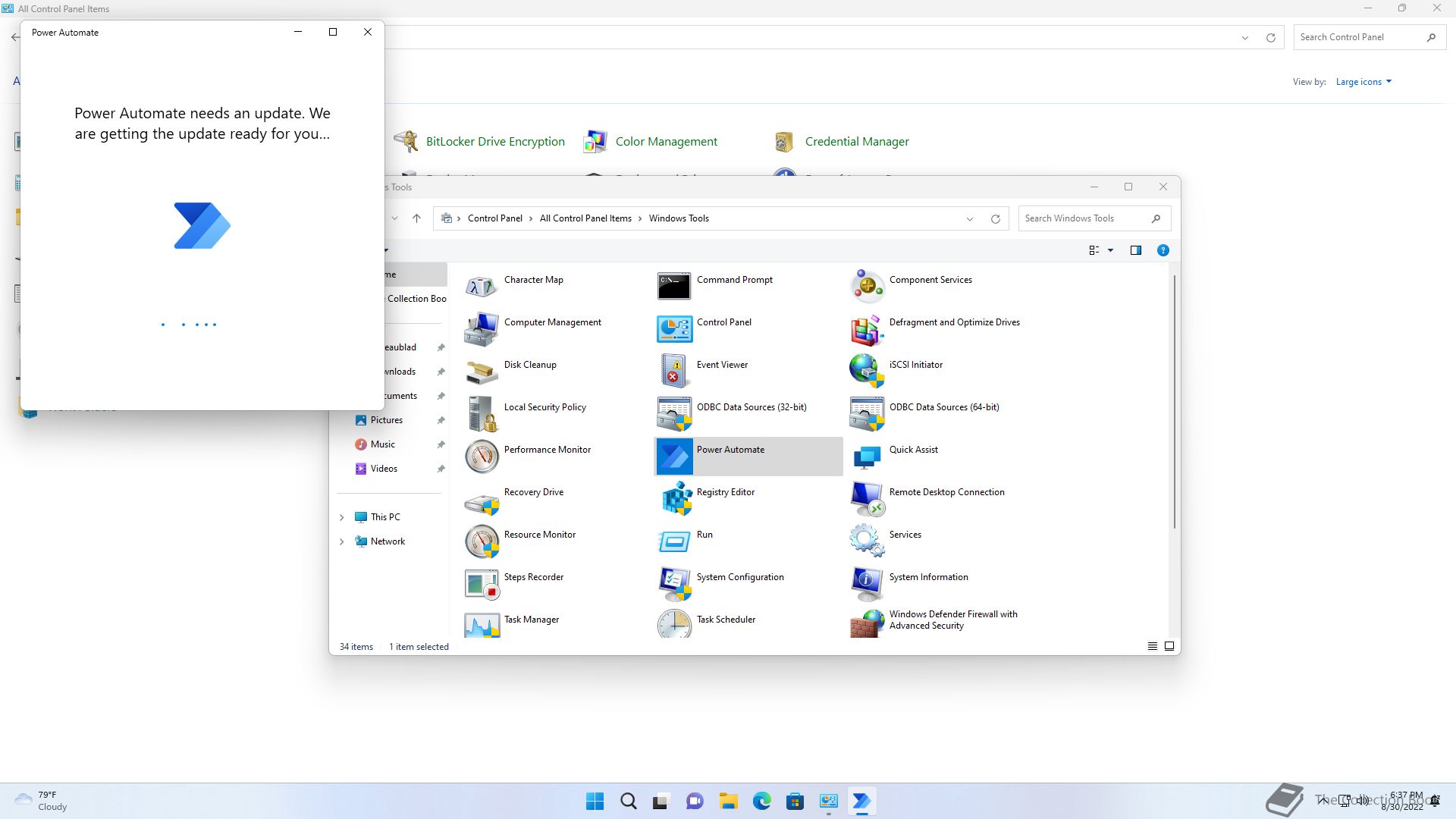Open Local Security Policy icon
The height and width of the screenshot is (819, 1456).
[x=482, y=414]
